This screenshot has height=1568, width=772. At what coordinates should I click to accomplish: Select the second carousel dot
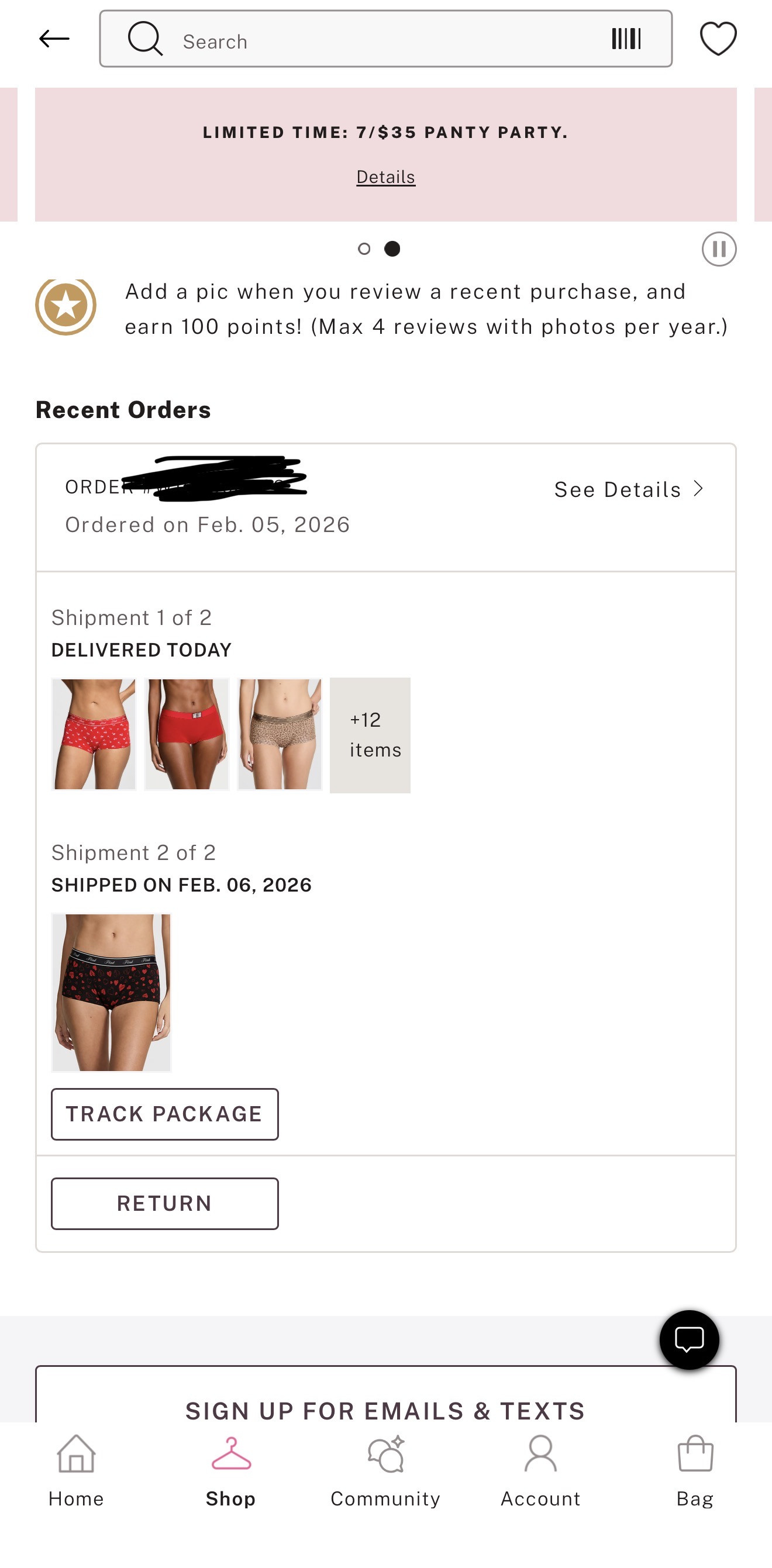(x=392, y=249)
